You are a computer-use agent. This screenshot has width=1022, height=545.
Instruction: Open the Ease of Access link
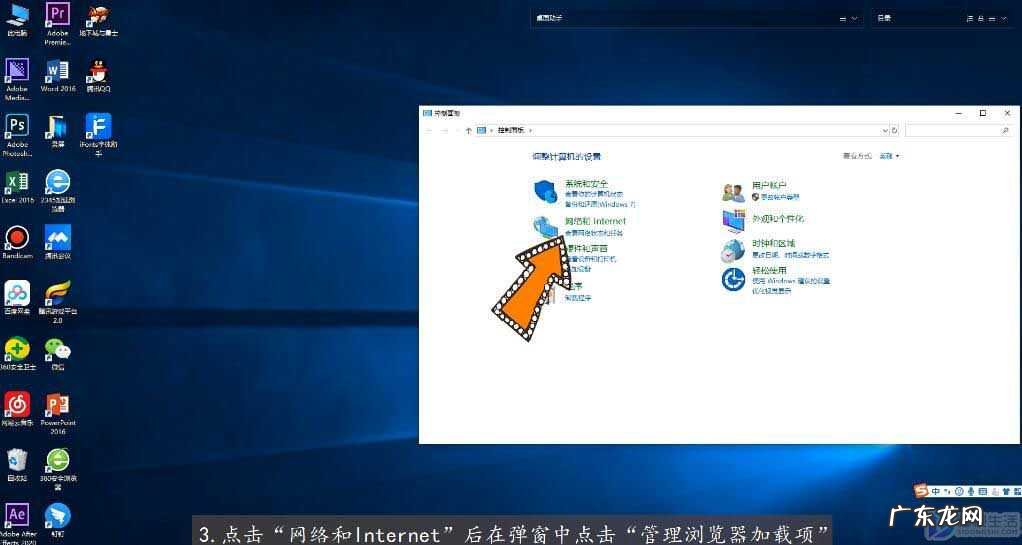click(x=769, y=271)
